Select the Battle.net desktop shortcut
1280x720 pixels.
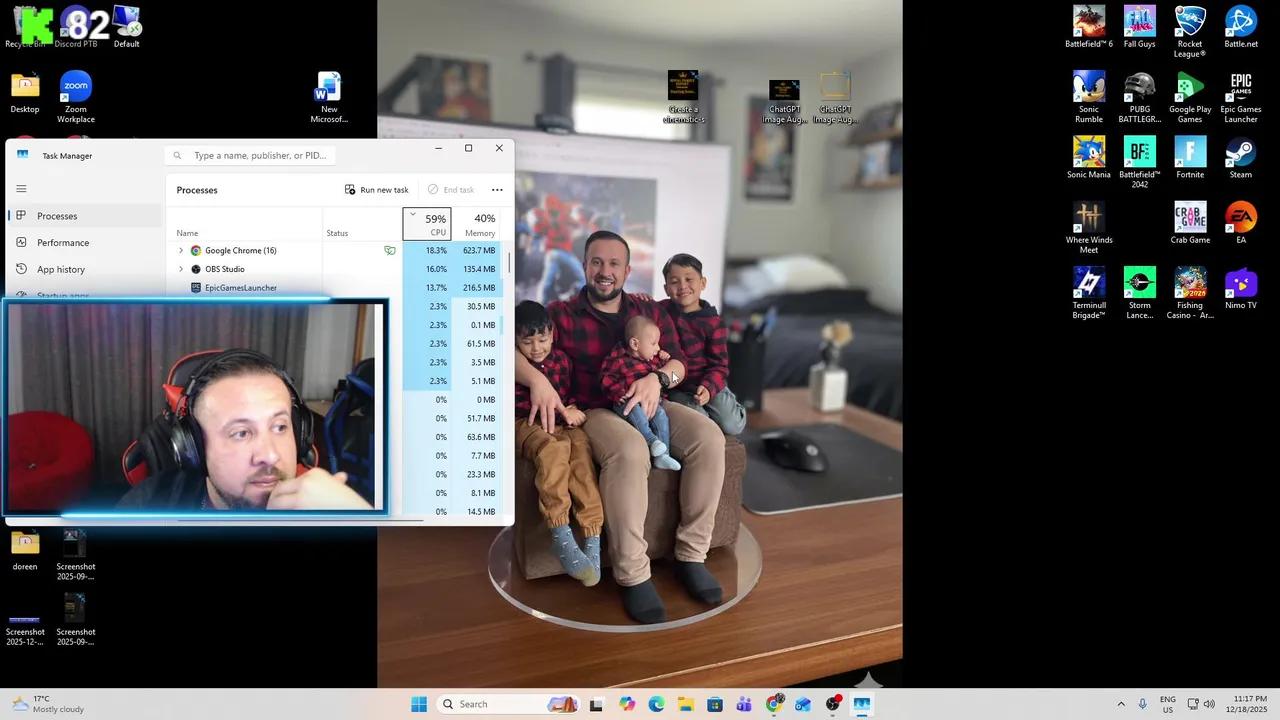coord(1241,26)
